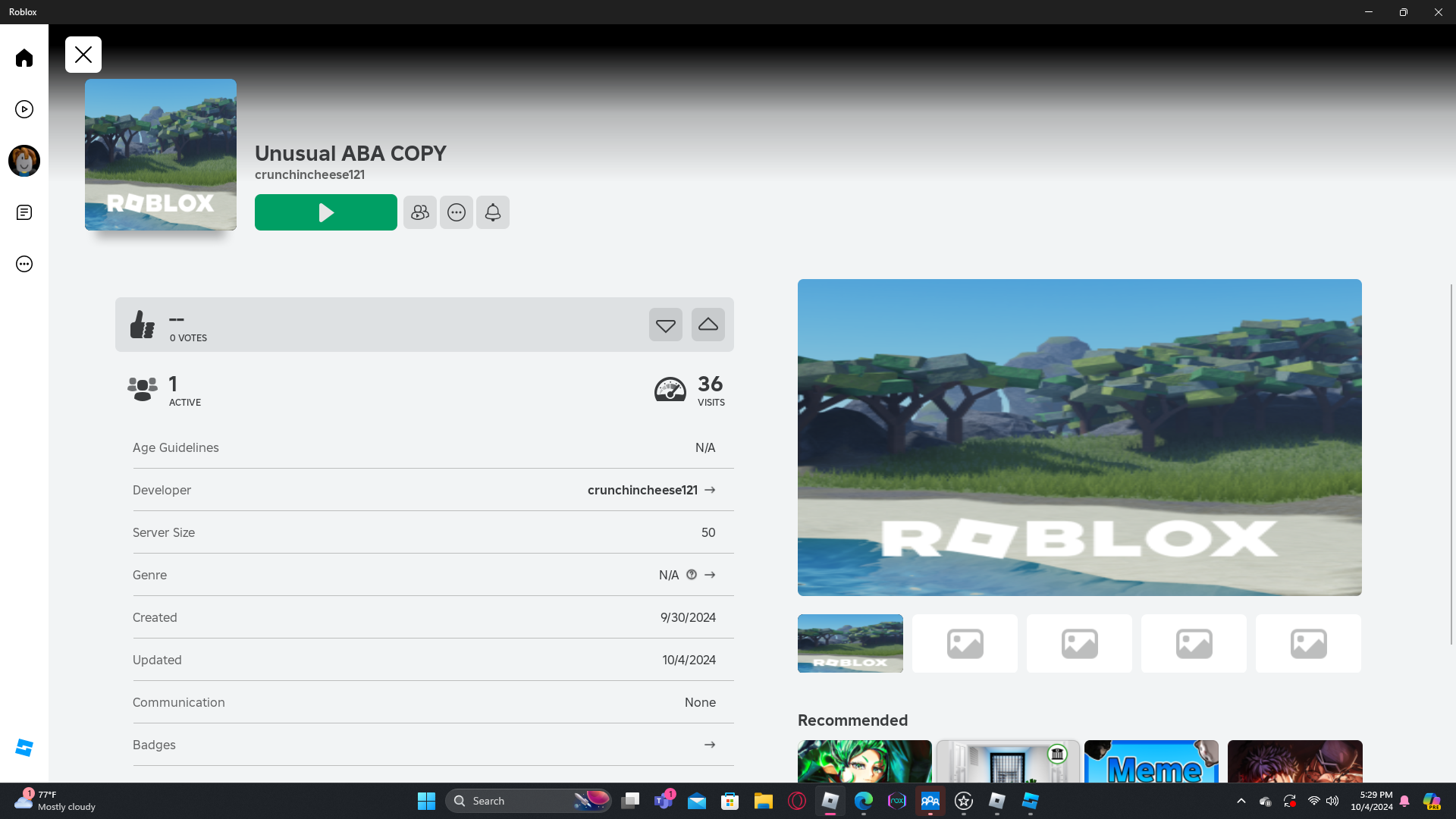Upvote the experience

pos(708,325)
